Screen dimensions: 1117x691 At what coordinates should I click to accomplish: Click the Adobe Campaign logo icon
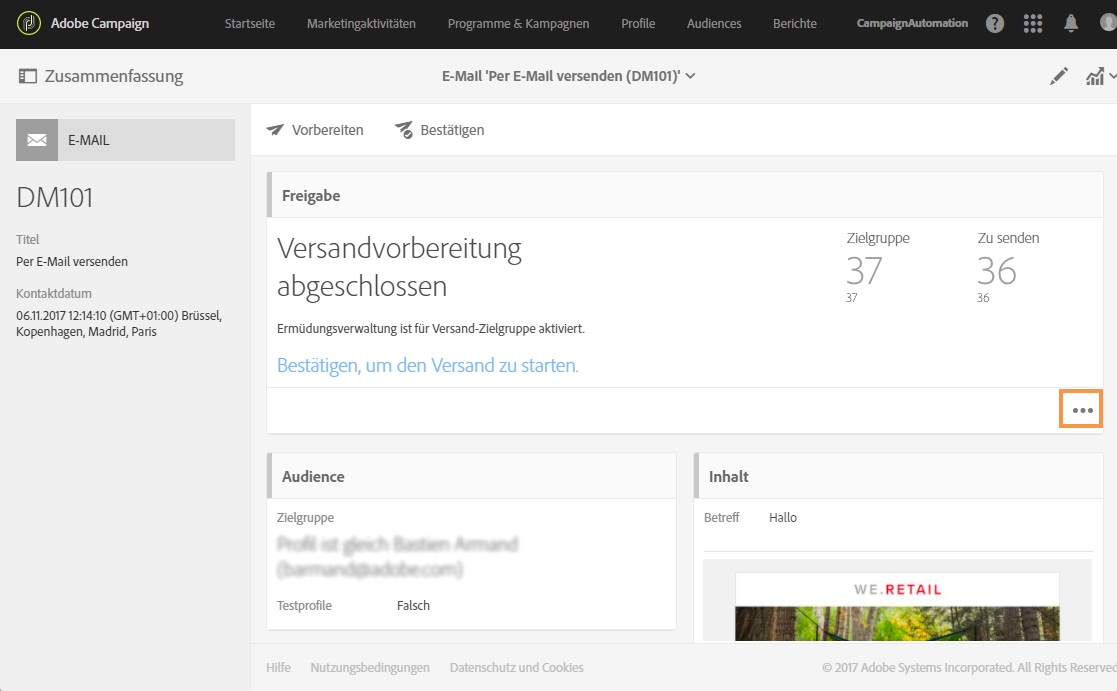pos(28,23)
